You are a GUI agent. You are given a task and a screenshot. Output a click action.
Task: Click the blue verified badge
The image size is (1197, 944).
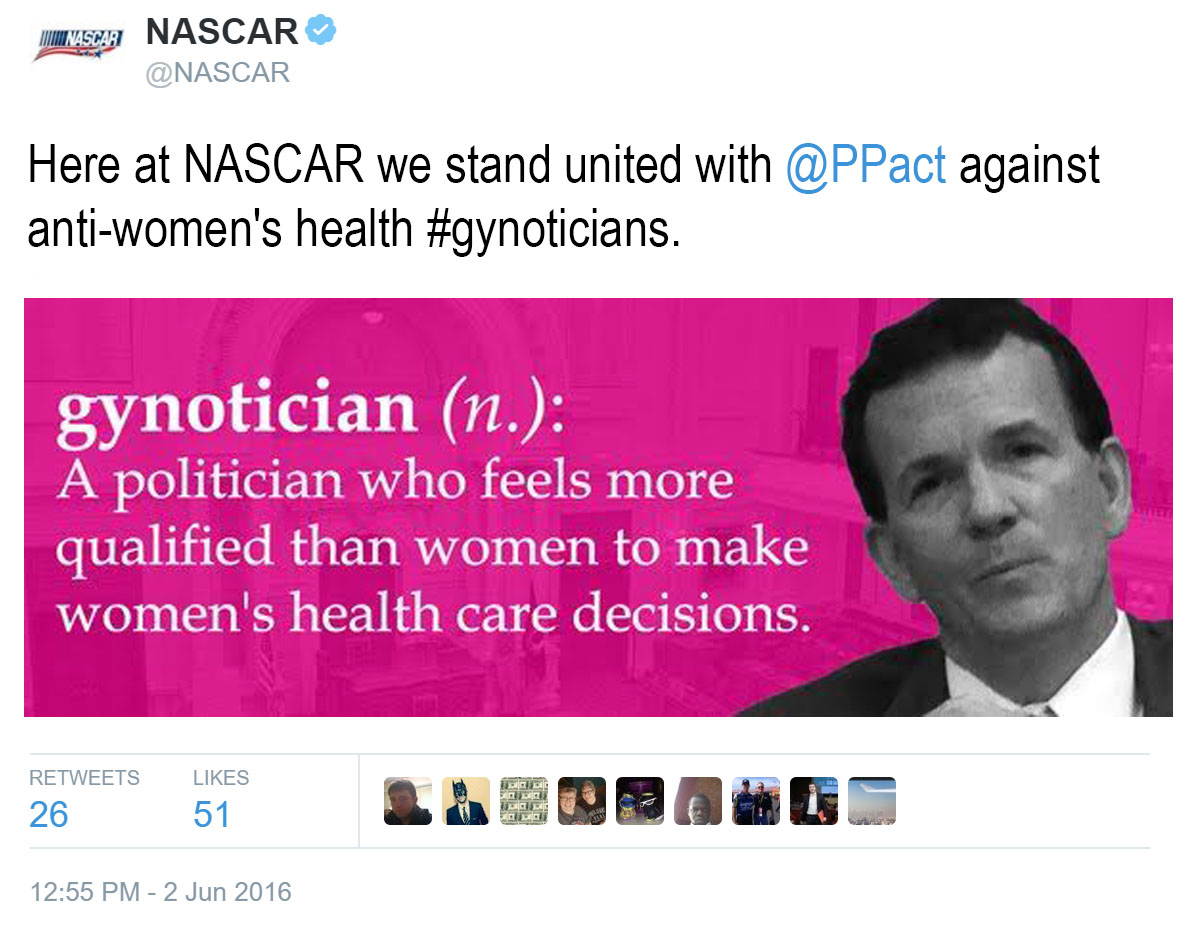[x=320, y=32]
